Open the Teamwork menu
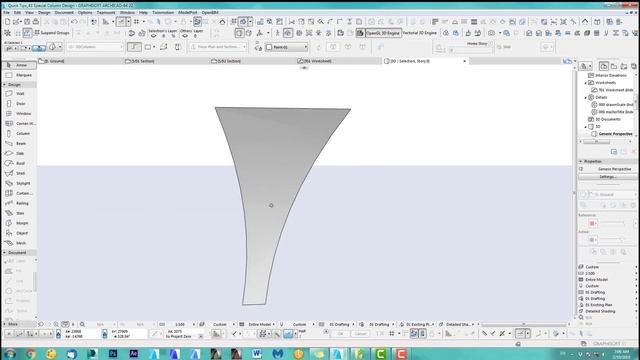640x360 pixels. [106, 13]
